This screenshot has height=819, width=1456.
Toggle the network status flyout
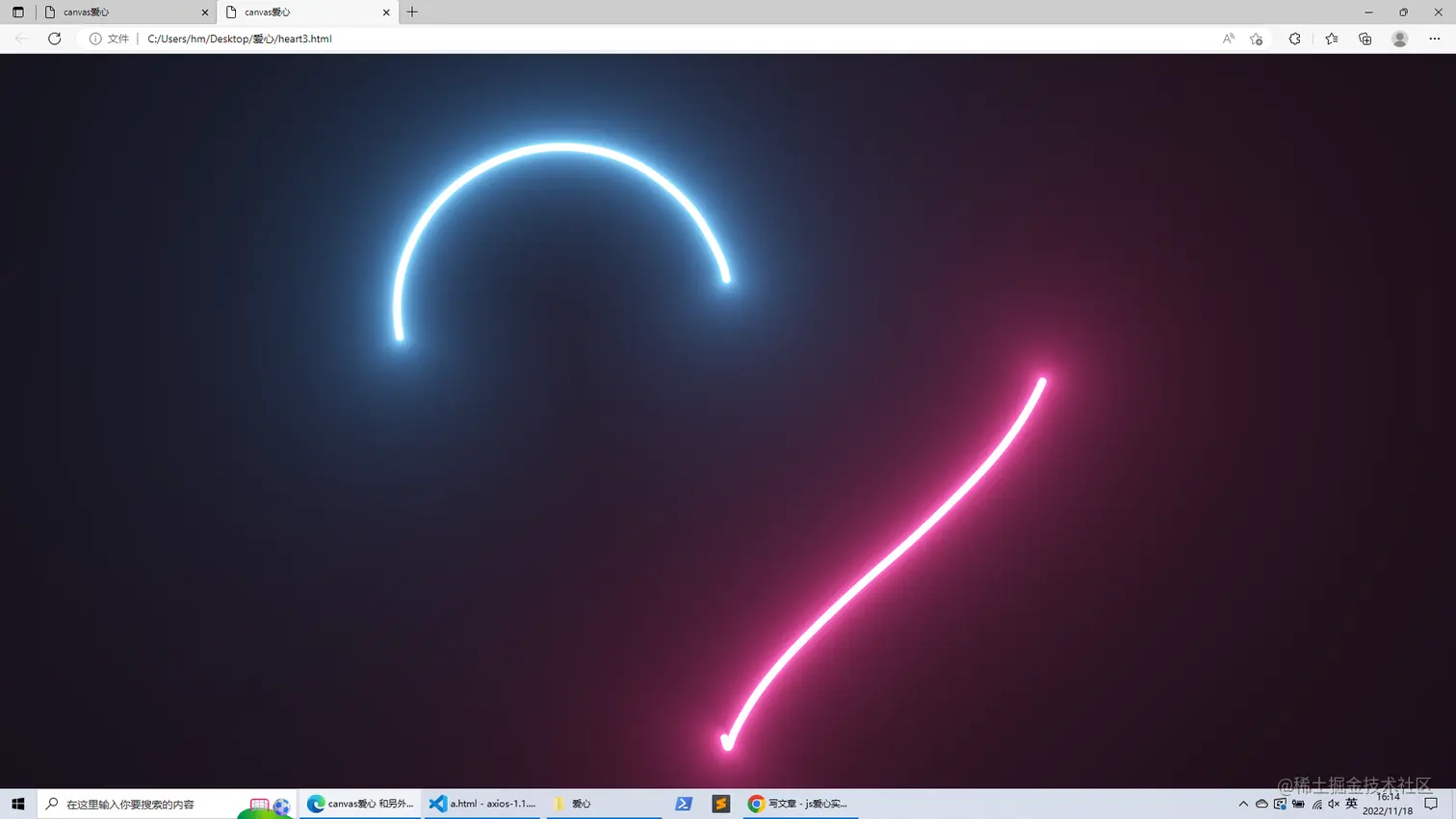[1315, 804]
